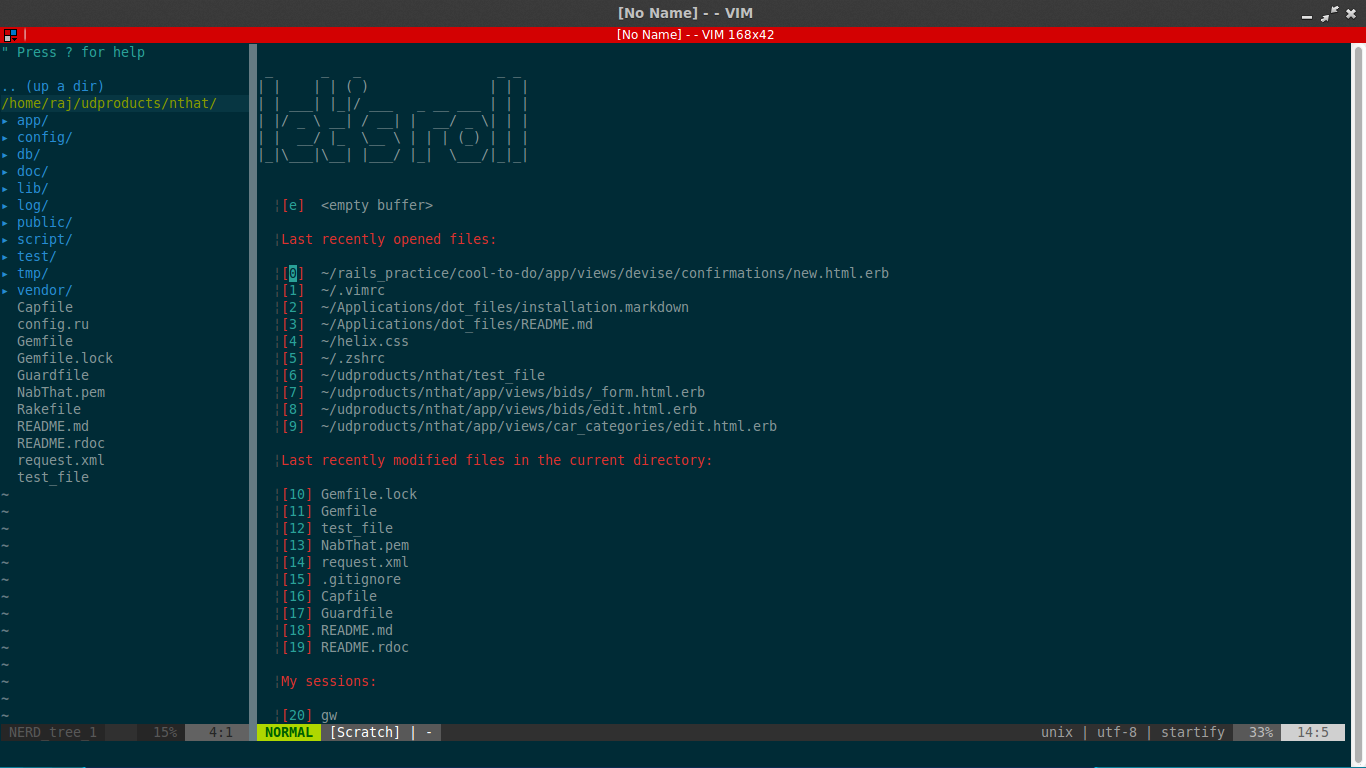Click the 'Last recently opened files:' heading
The height and width of the screenshot is (768, 1366).
[x=389, y=240]
